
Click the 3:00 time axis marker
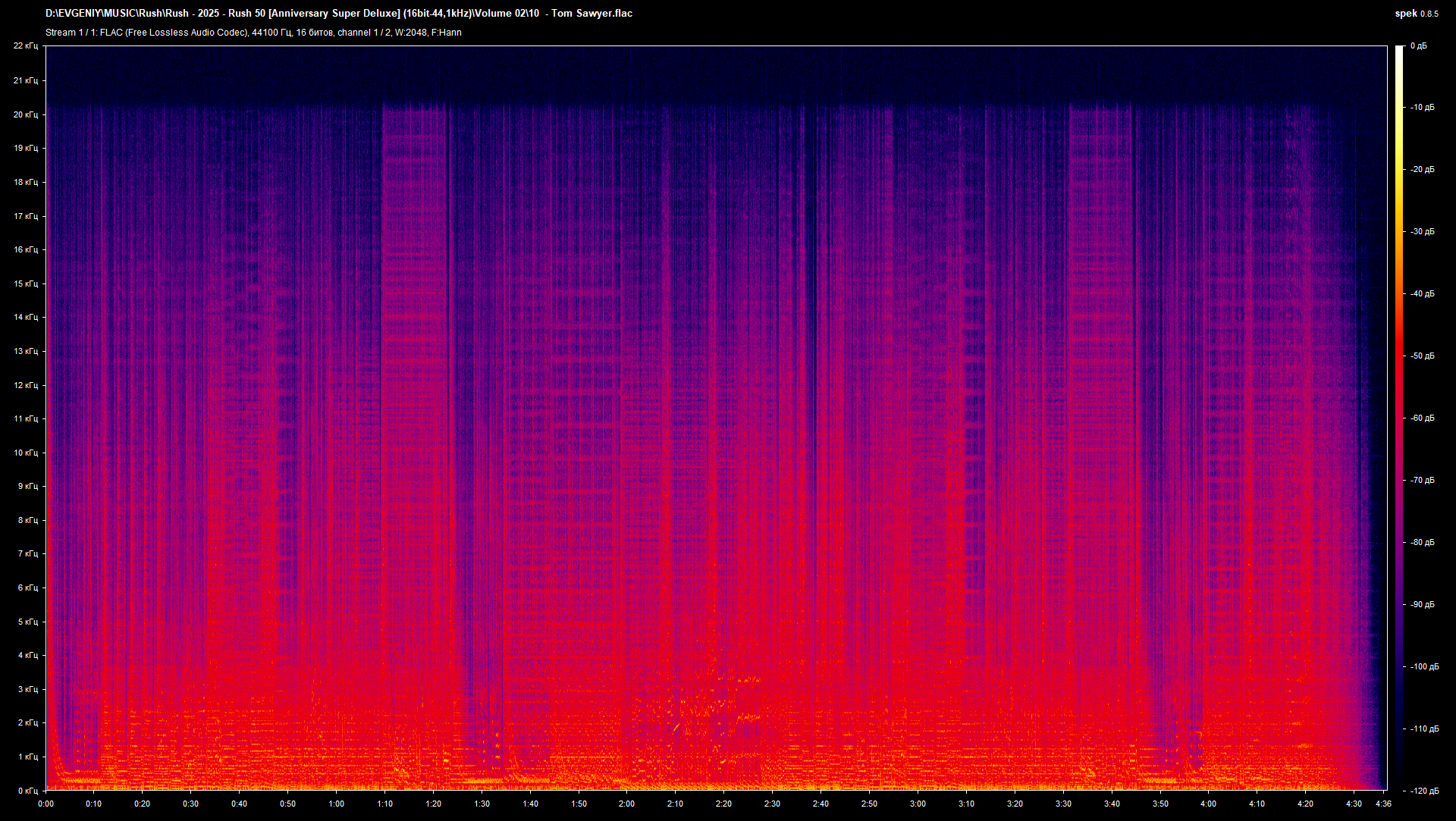(918, 804)
